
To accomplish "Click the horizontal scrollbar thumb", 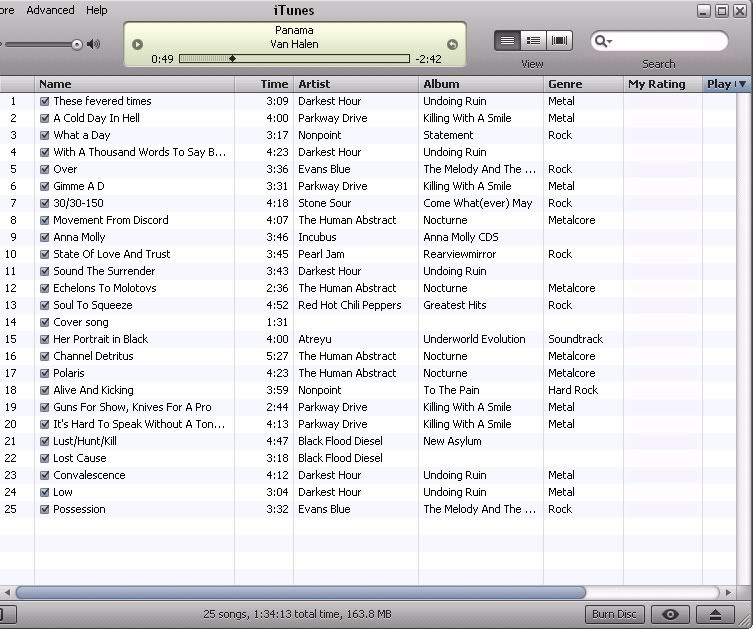I will point(301,593).
